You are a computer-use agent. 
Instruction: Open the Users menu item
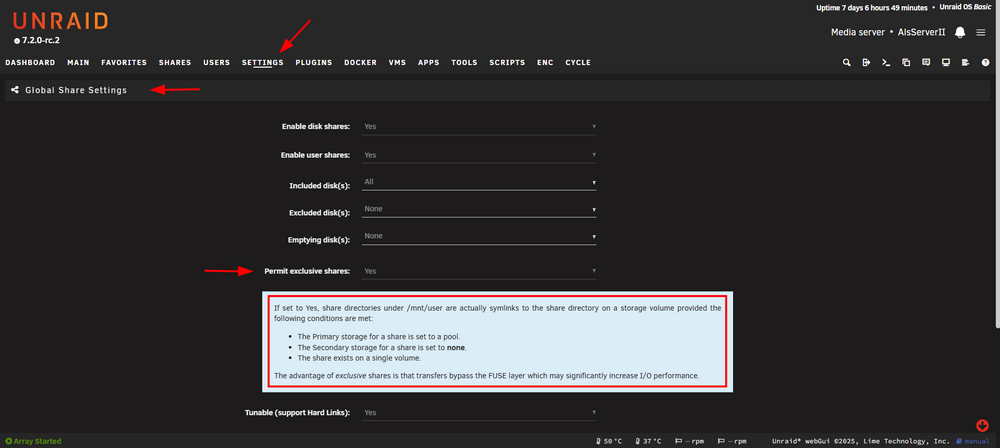click(216, 63)
